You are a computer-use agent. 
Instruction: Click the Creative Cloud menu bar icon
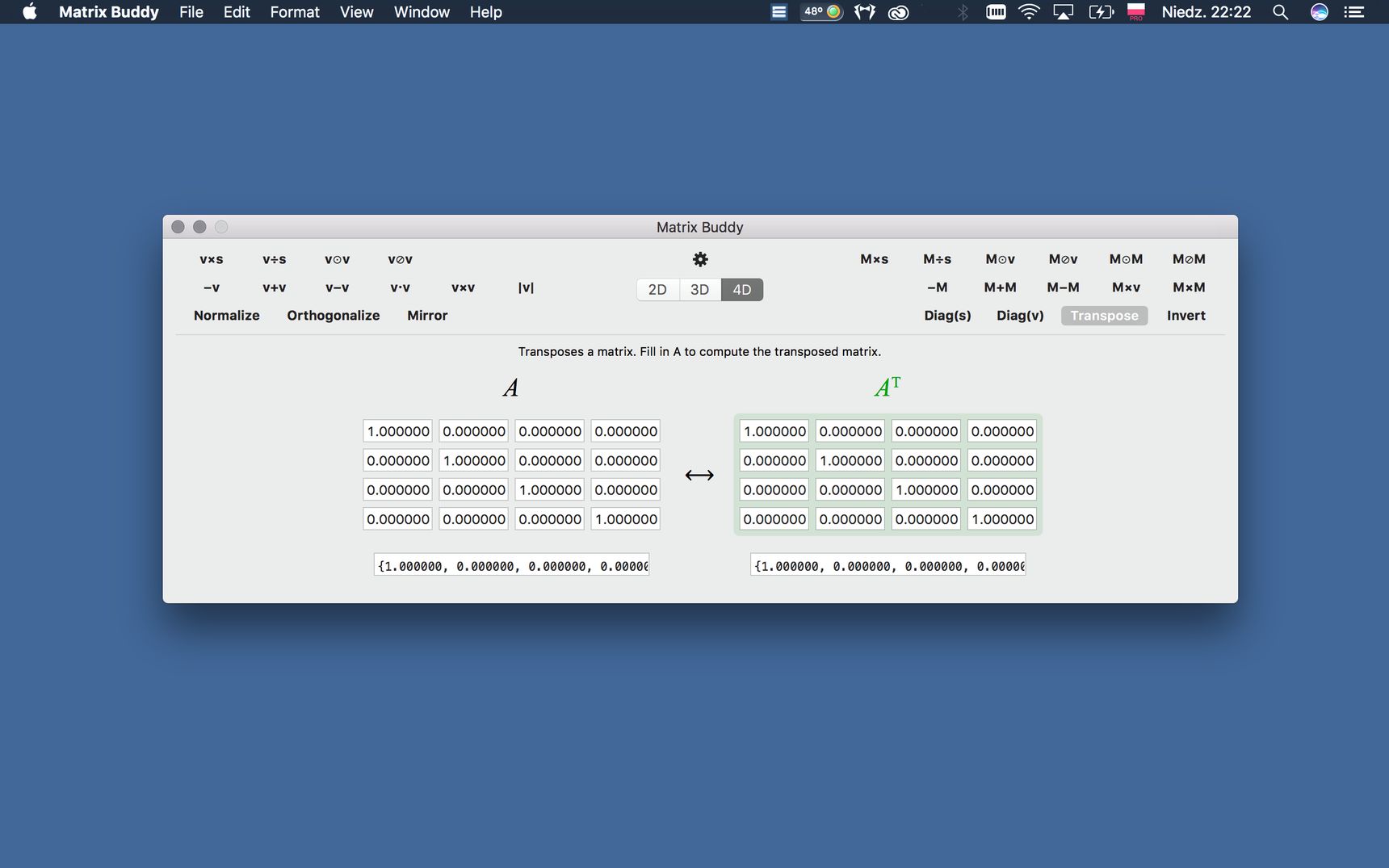coord(898,11)
